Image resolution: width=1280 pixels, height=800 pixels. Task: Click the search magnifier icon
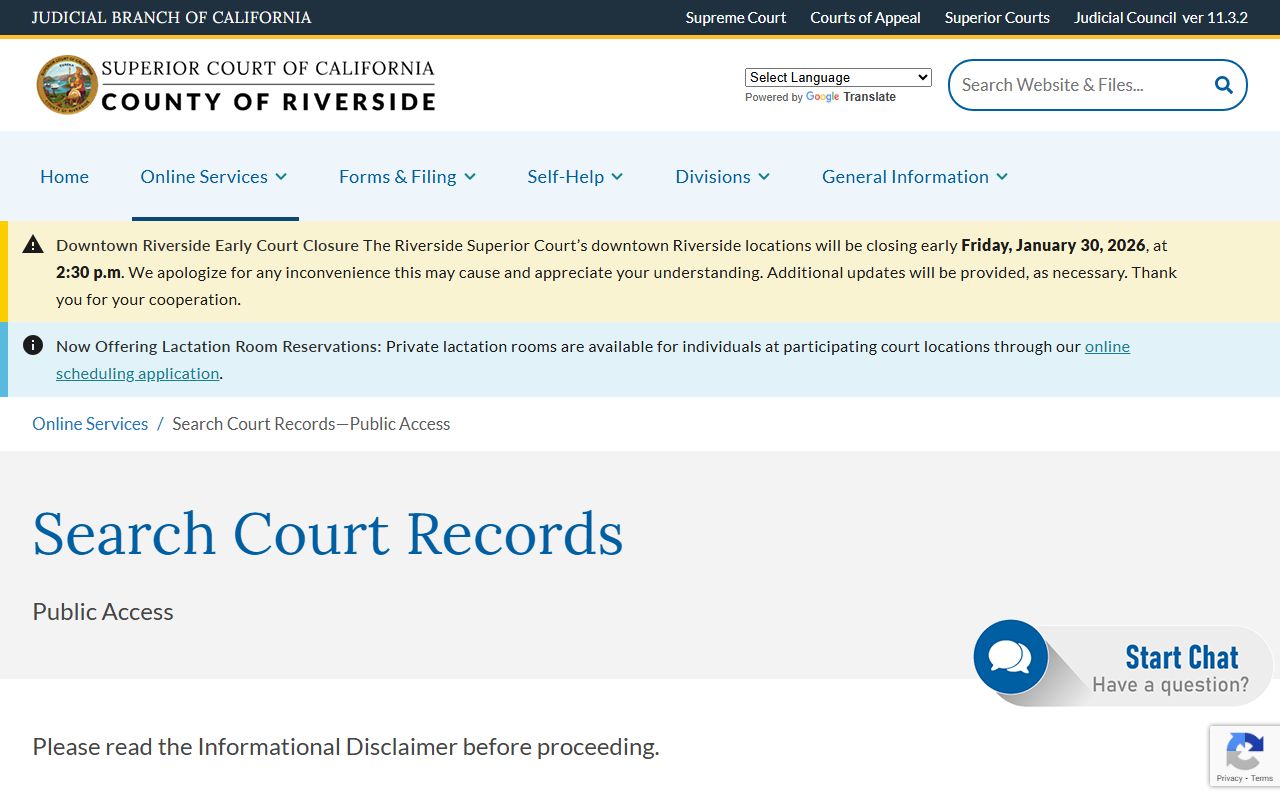click(x=1223, y=85)
